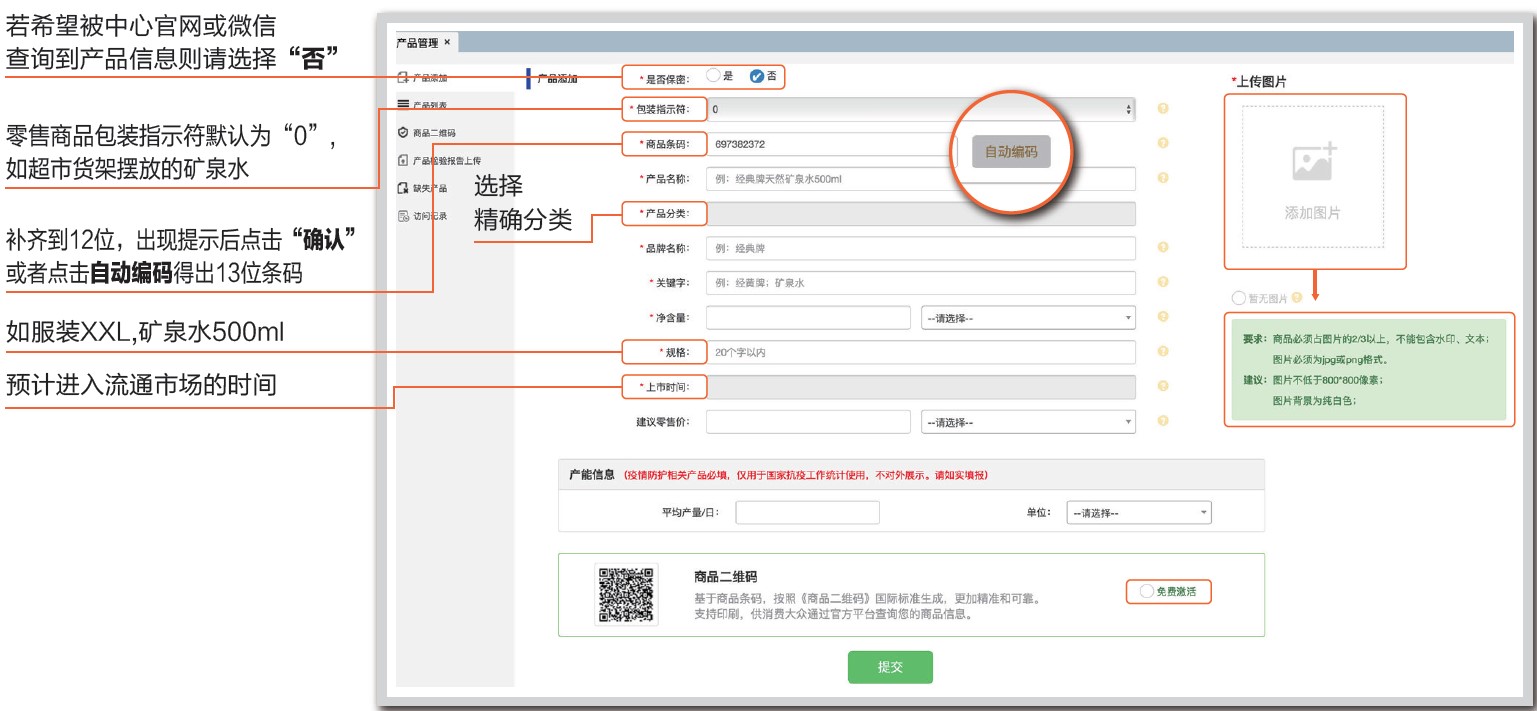
Task: Select 是 for 是否保密
Action: (x=712, y=75)
